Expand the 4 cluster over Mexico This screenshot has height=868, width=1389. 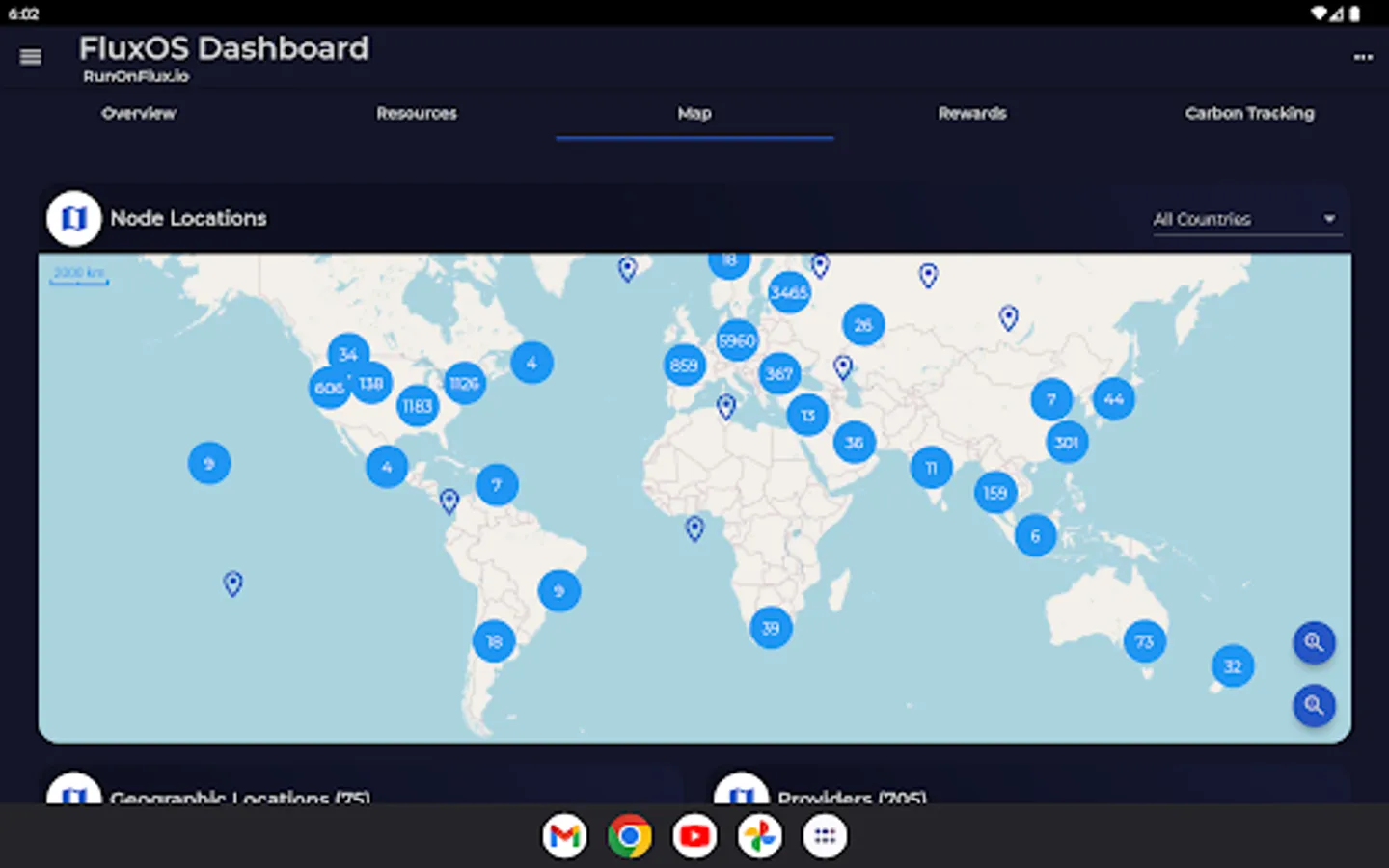click(x=387, y=468)
